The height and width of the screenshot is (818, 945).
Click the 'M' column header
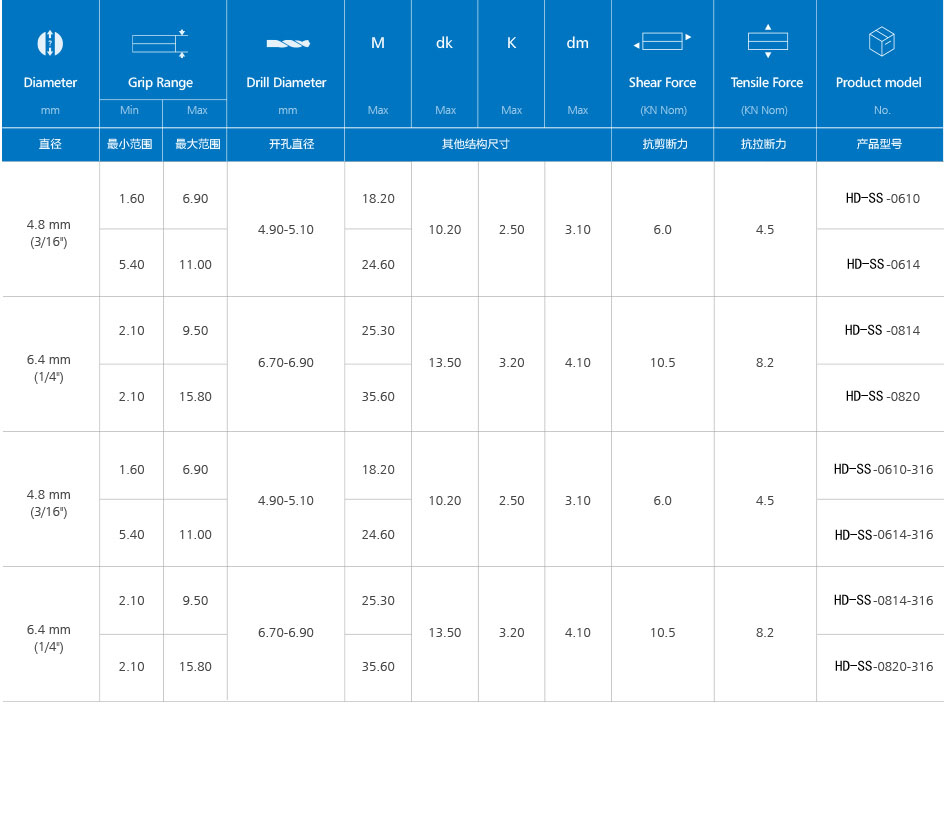click(x=377, y=43)
